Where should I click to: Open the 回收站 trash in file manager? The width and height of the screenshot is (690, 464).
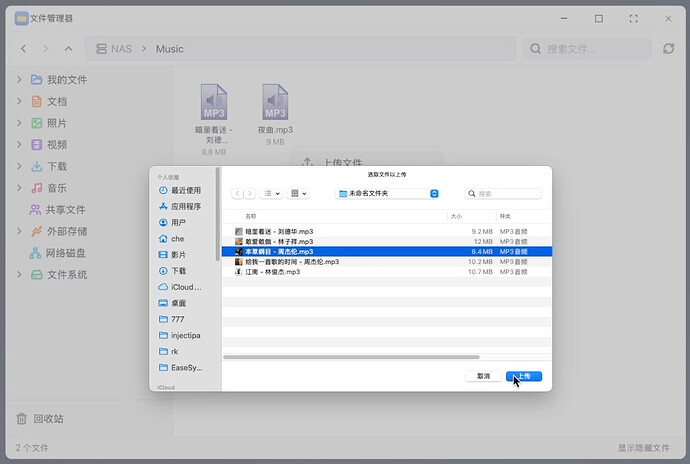point(48,418)
